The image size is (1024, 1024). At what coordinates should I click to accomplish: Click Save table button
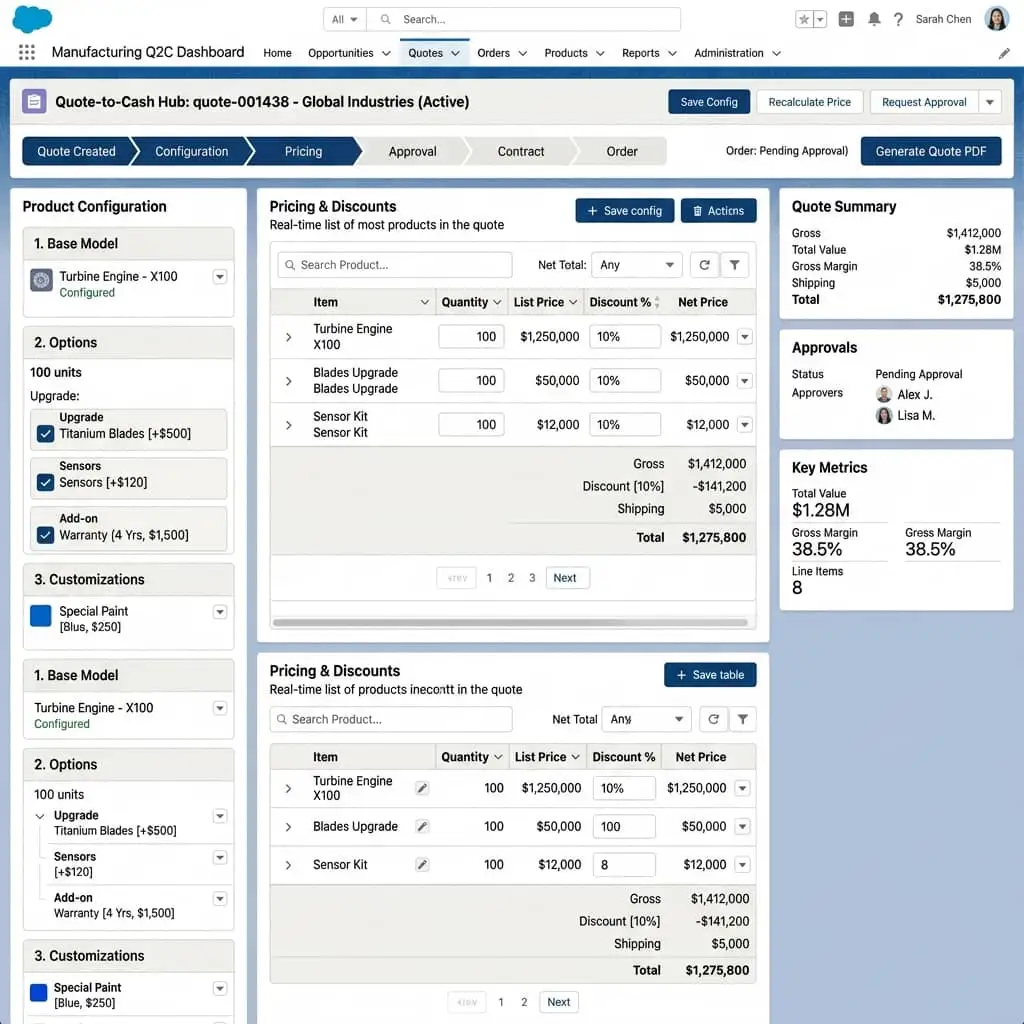710,675
